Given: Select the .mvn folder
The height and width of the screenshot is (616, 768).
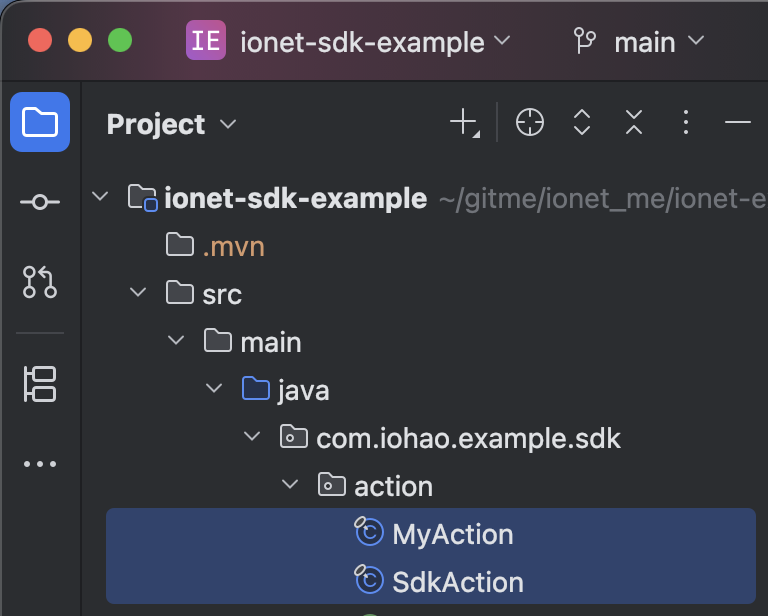Looking at the screenshot, I should coord(232,246).
